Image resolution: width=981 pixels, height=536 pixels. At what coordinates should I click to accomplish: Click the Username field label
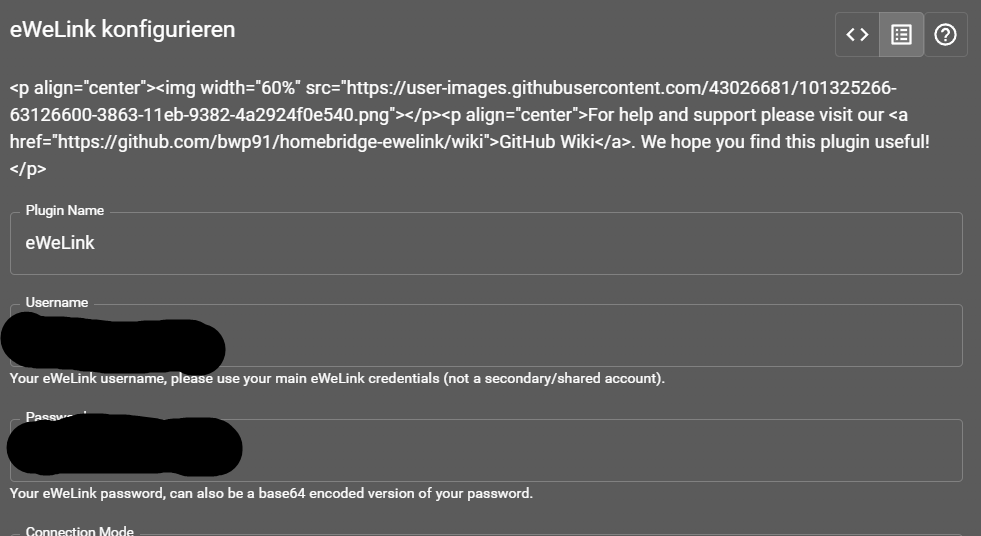click(57, 303)
